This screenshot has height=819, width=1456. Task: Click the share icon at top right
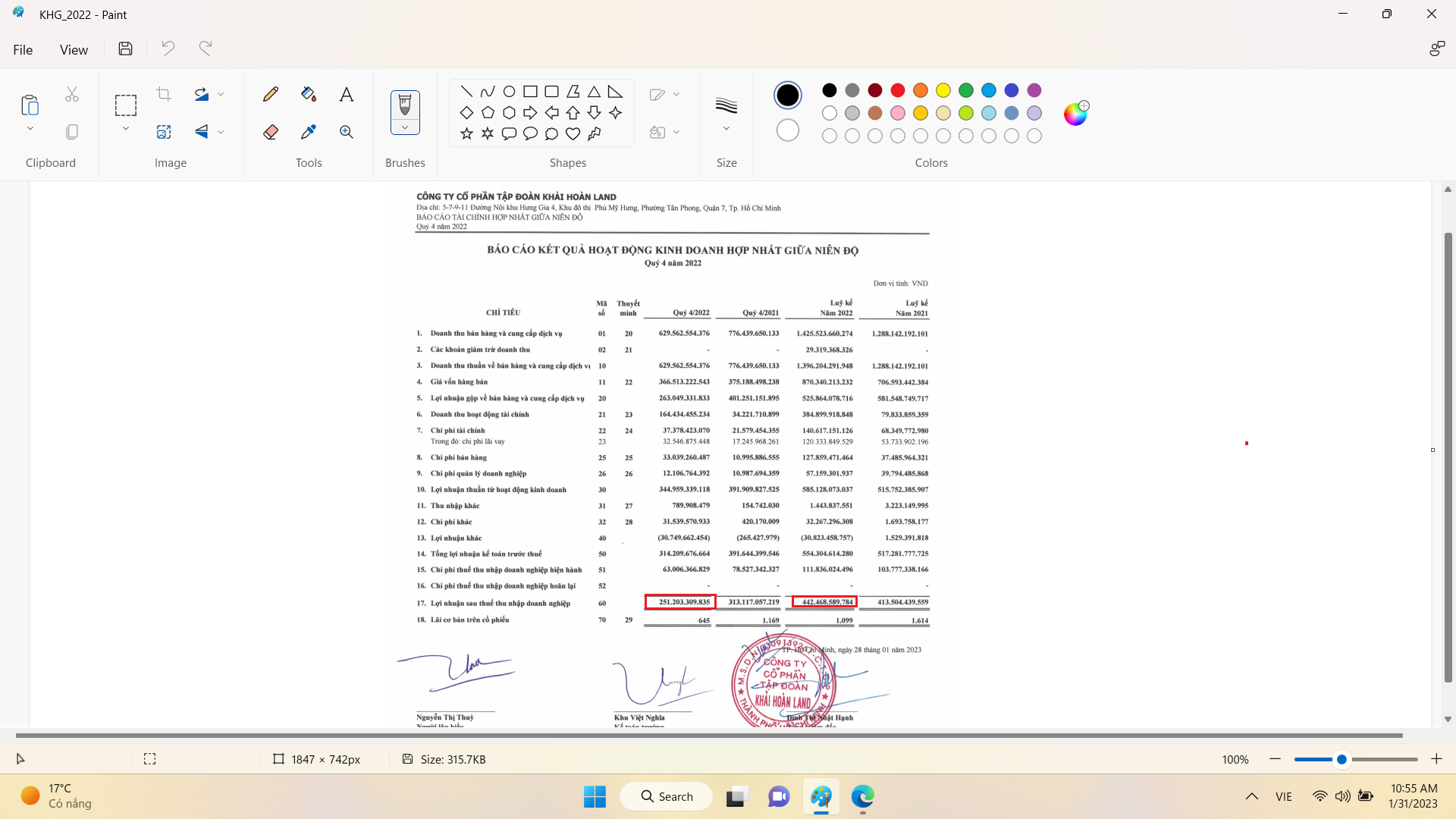pyautogui.click(x=1436, y=49)
